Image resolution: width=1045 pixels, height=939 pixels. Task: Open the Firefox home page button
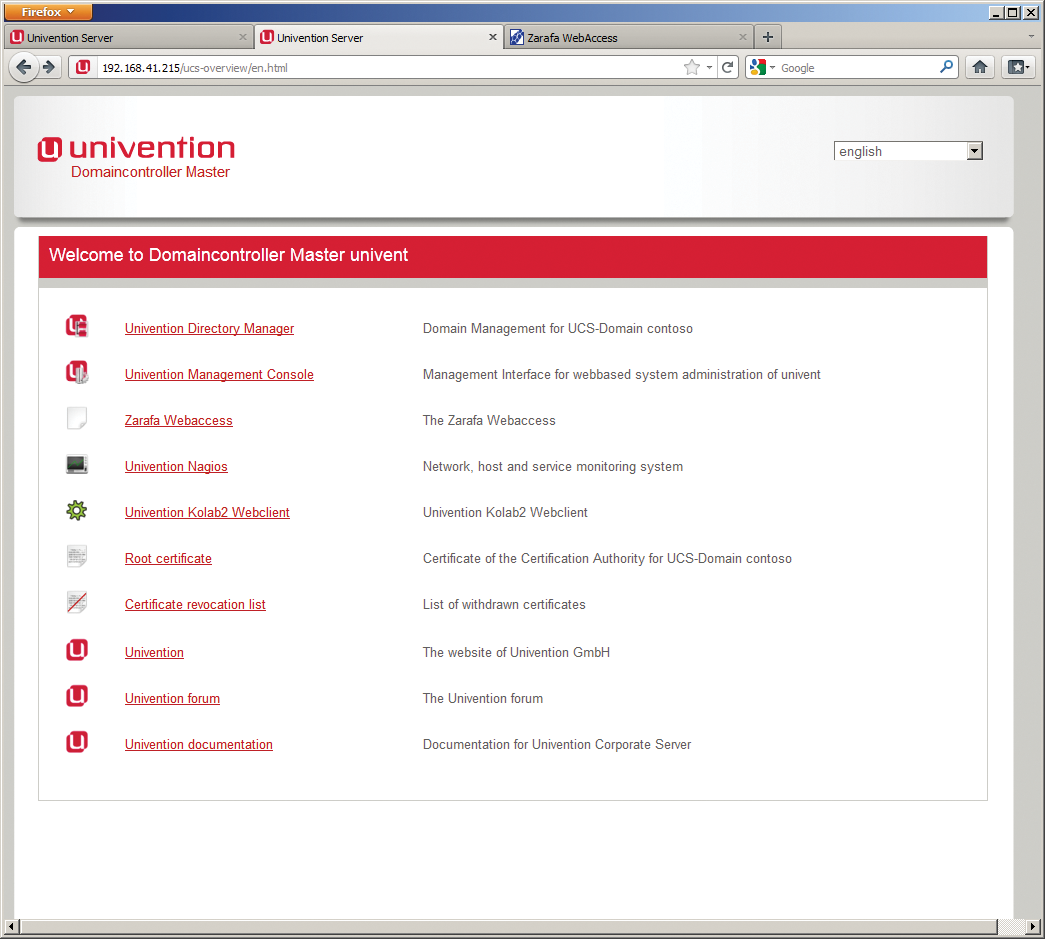click(x=980, y=67)
